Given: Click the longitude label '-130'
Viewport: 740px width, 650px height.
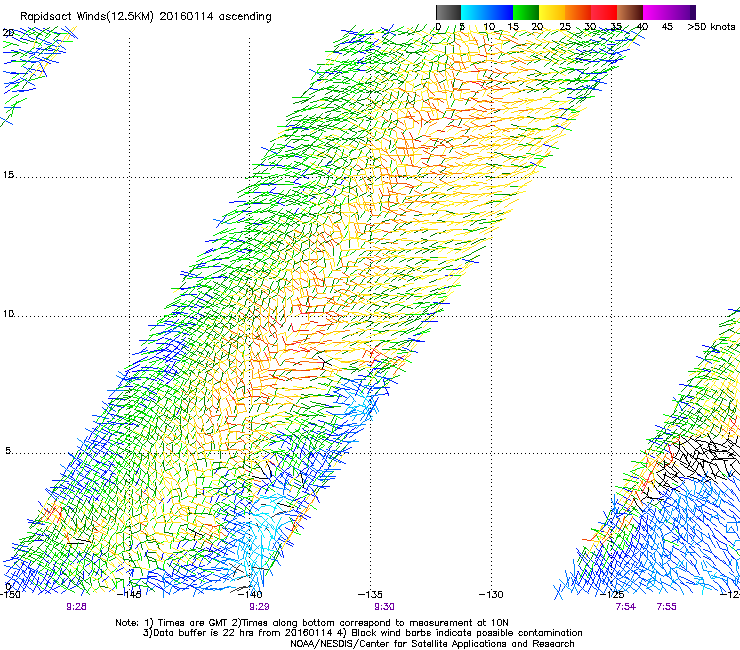Looking at the screenshot, I should pos(491,594).
